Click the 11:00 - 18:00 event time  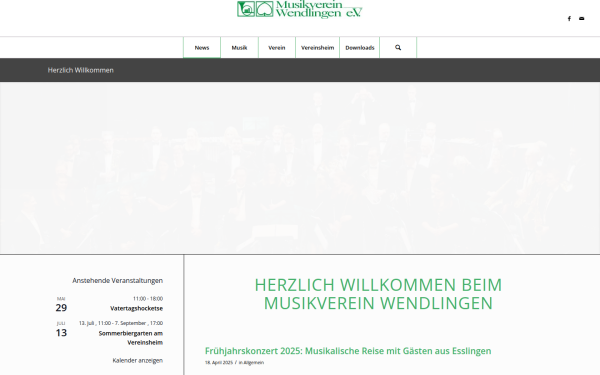(x=148, y=298)
